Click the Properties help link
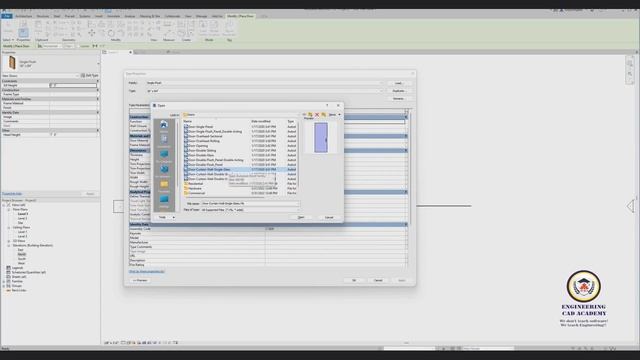Image resolution: width=640 pixels, height=360 pixels. point(12,194)
